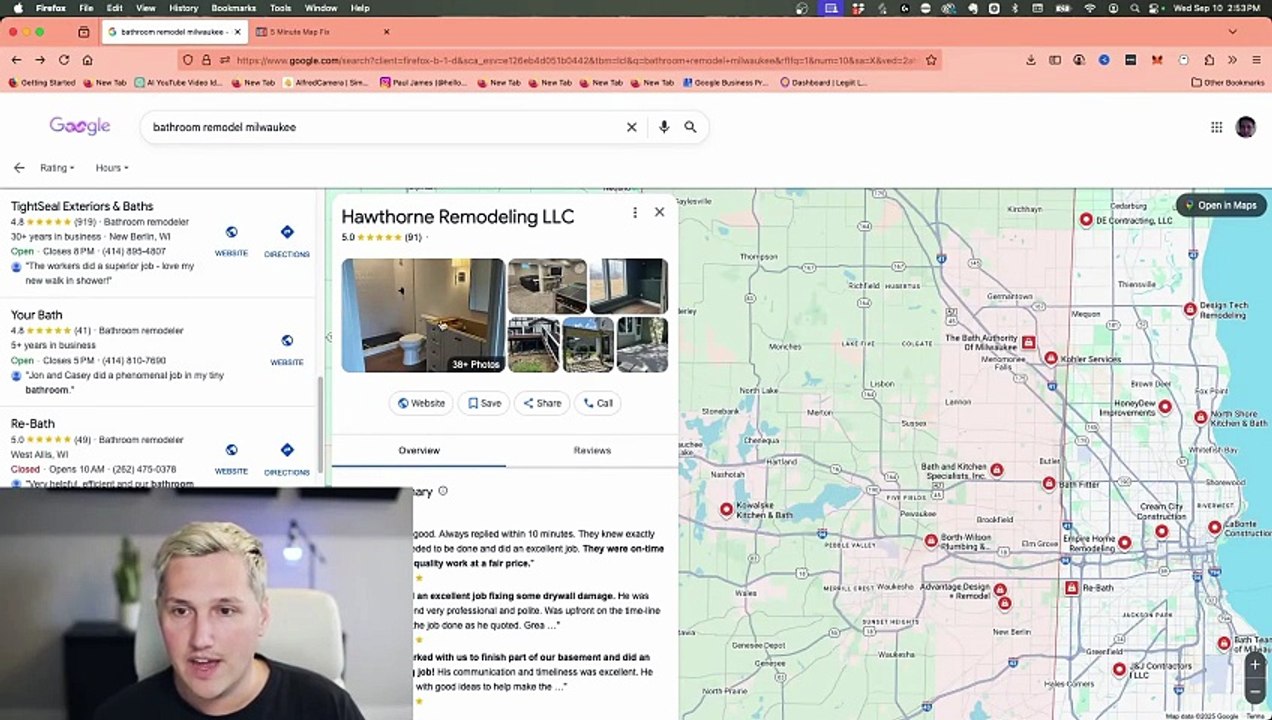
Task: Save Hawthorne Remodeling LLC
Action: [484, 403]
